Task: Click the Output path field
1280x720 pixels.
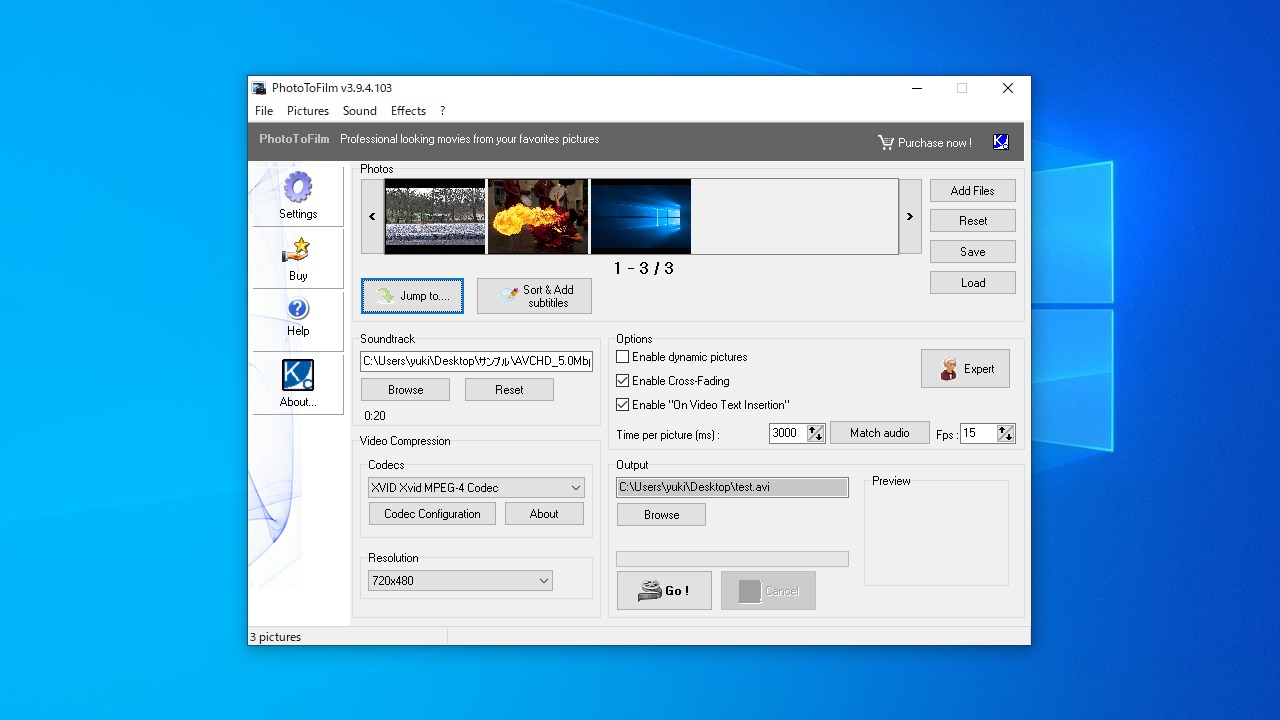Action: (732, 487)
